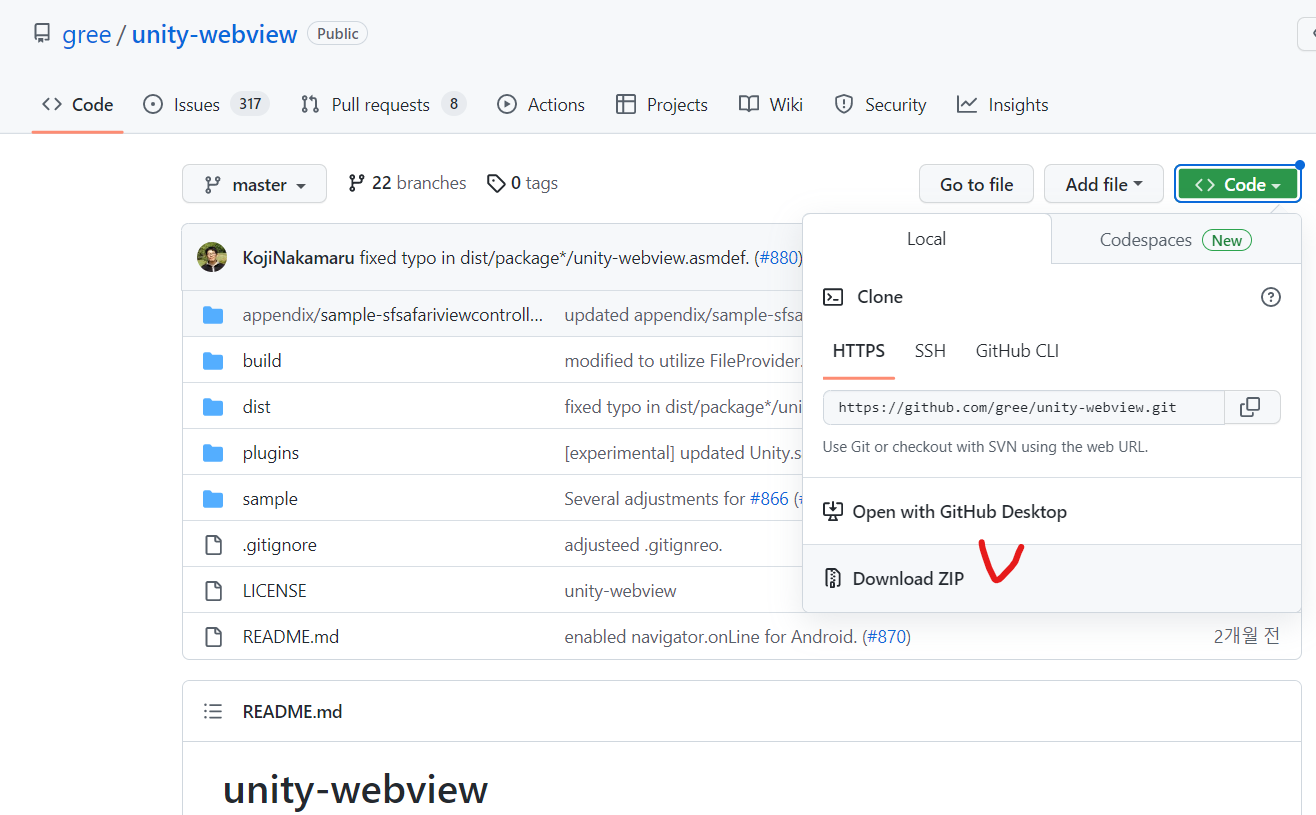
Task: Open the build folder
Action: coord(262,361)
